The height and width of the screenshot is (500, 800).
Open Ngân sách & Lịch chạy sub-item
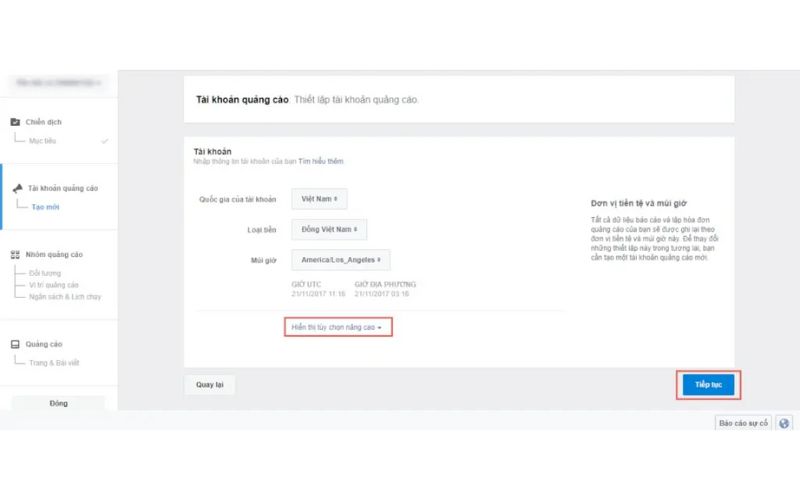[65, 297]
